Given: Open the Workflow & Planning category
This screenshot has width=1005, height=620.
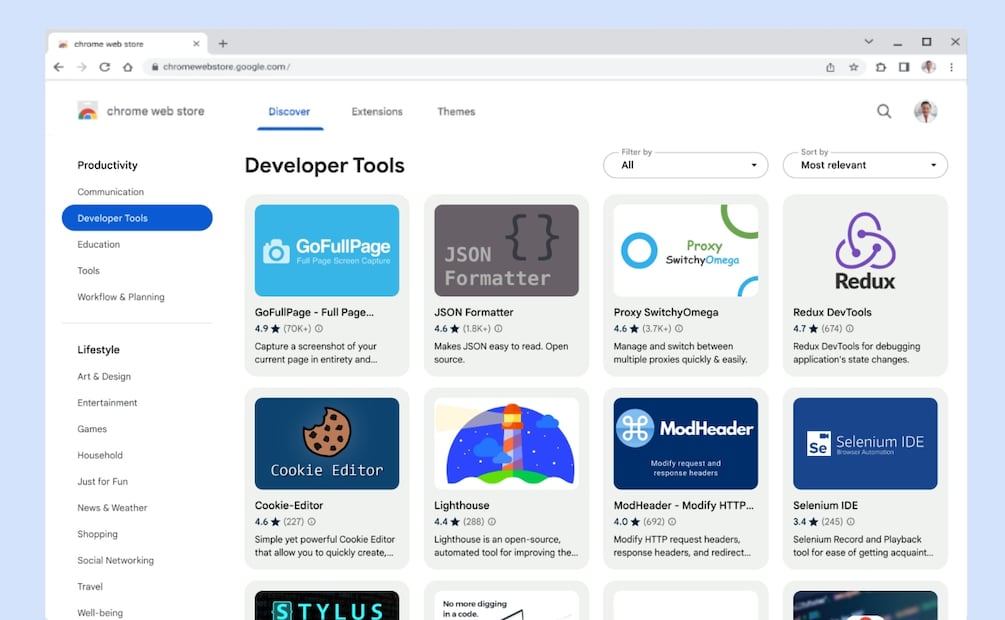Looking at the screenshot, I should tap(121, 297).
